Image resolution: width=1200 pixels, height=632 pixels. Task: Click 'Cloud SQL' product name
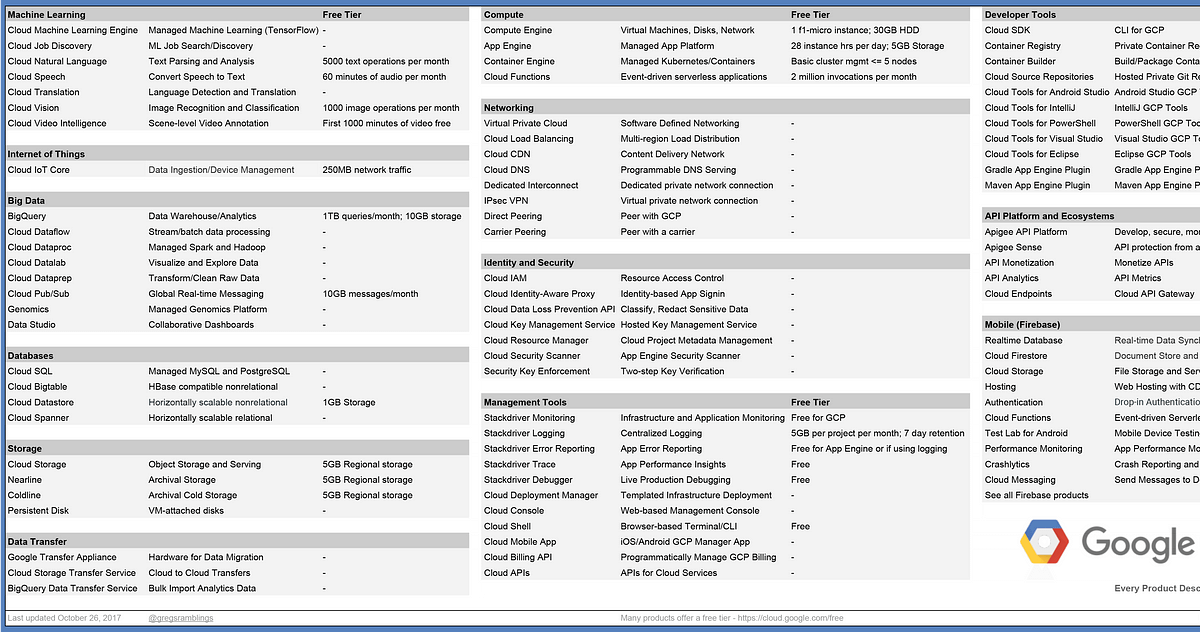(x=31, y=371)
